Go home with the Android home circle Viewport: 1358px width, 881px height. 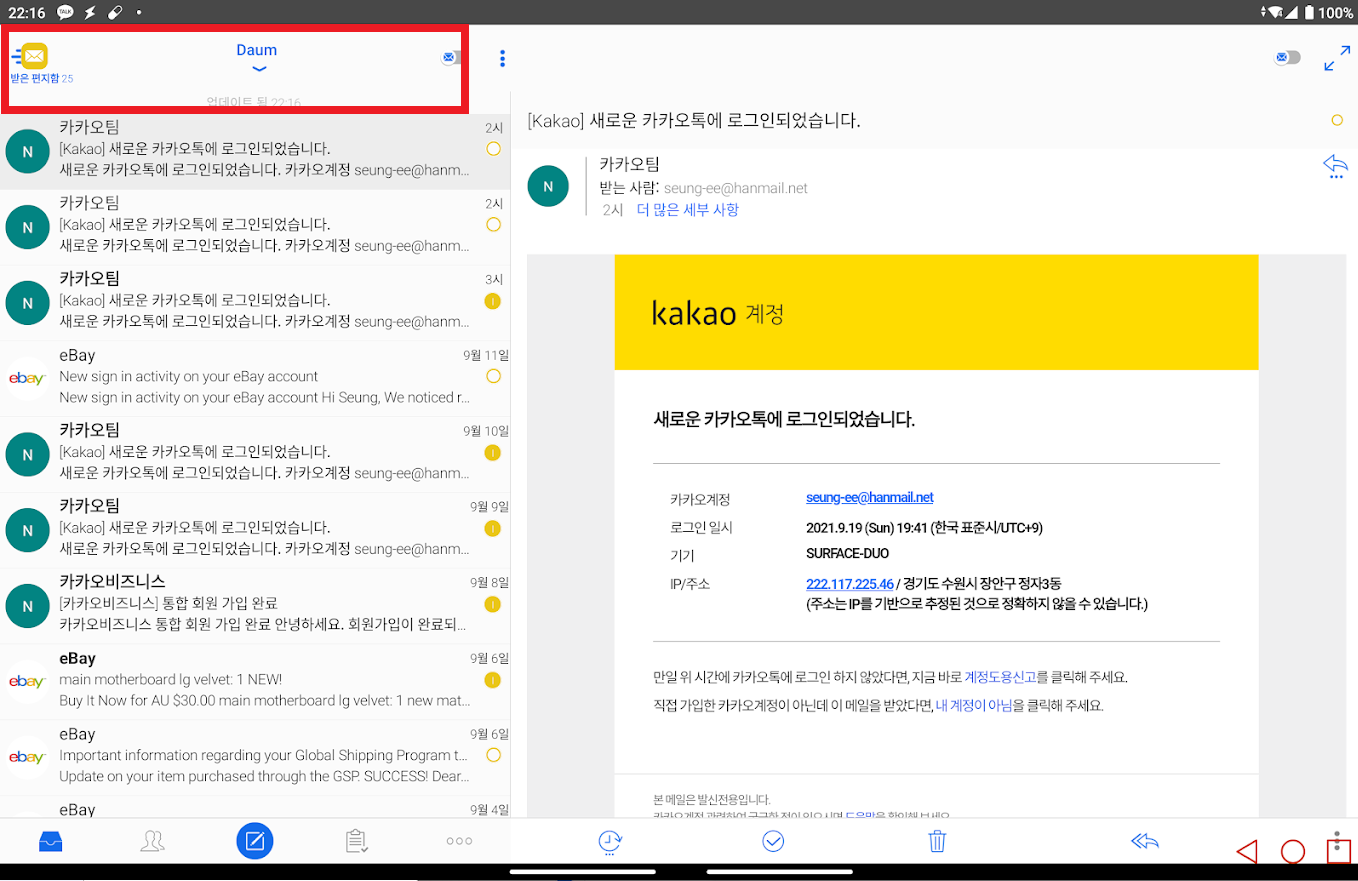(1293, 851)
